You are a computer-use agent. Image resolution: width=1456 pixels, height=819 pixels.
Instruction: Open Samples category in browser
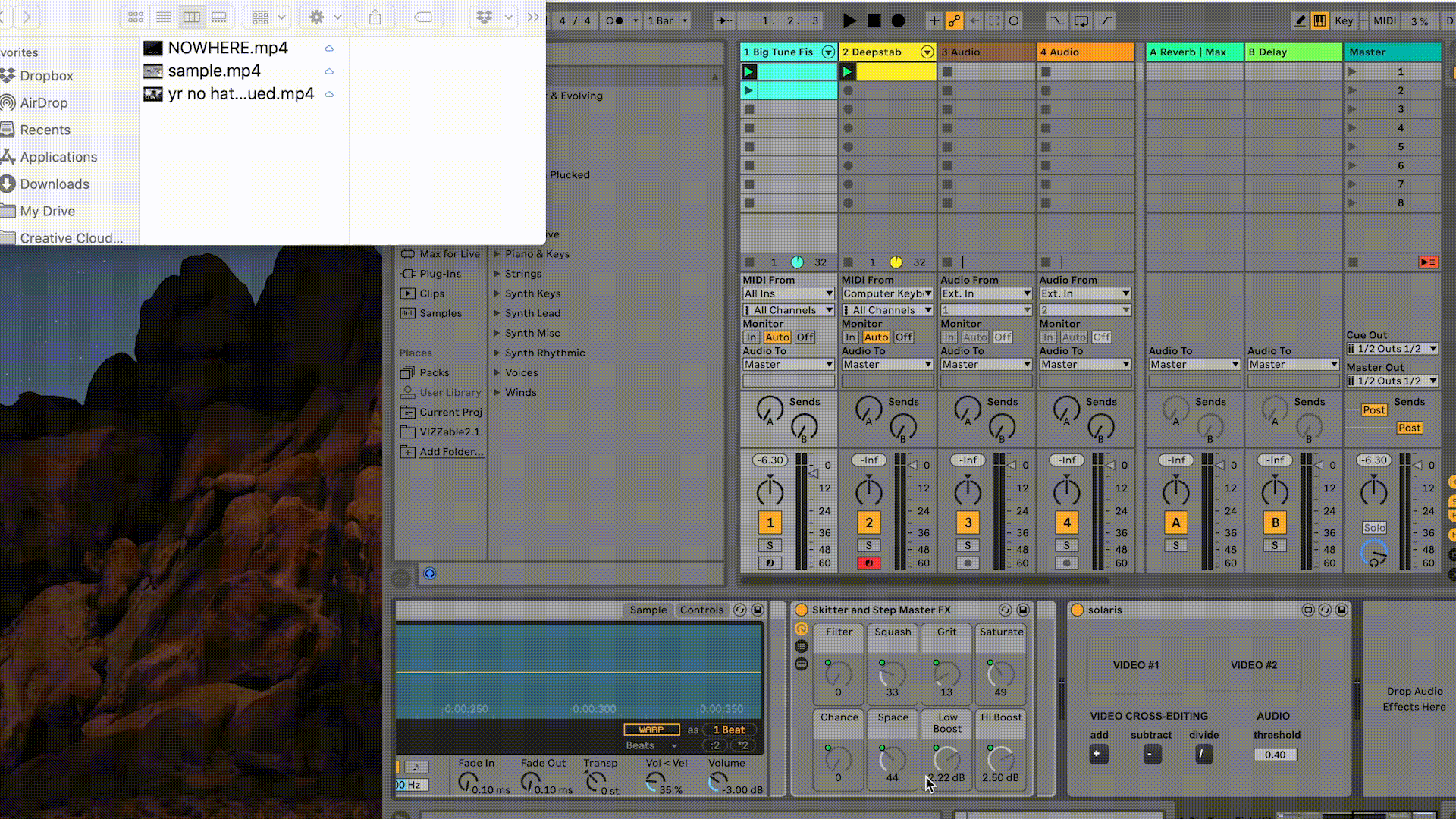point(440,313)
